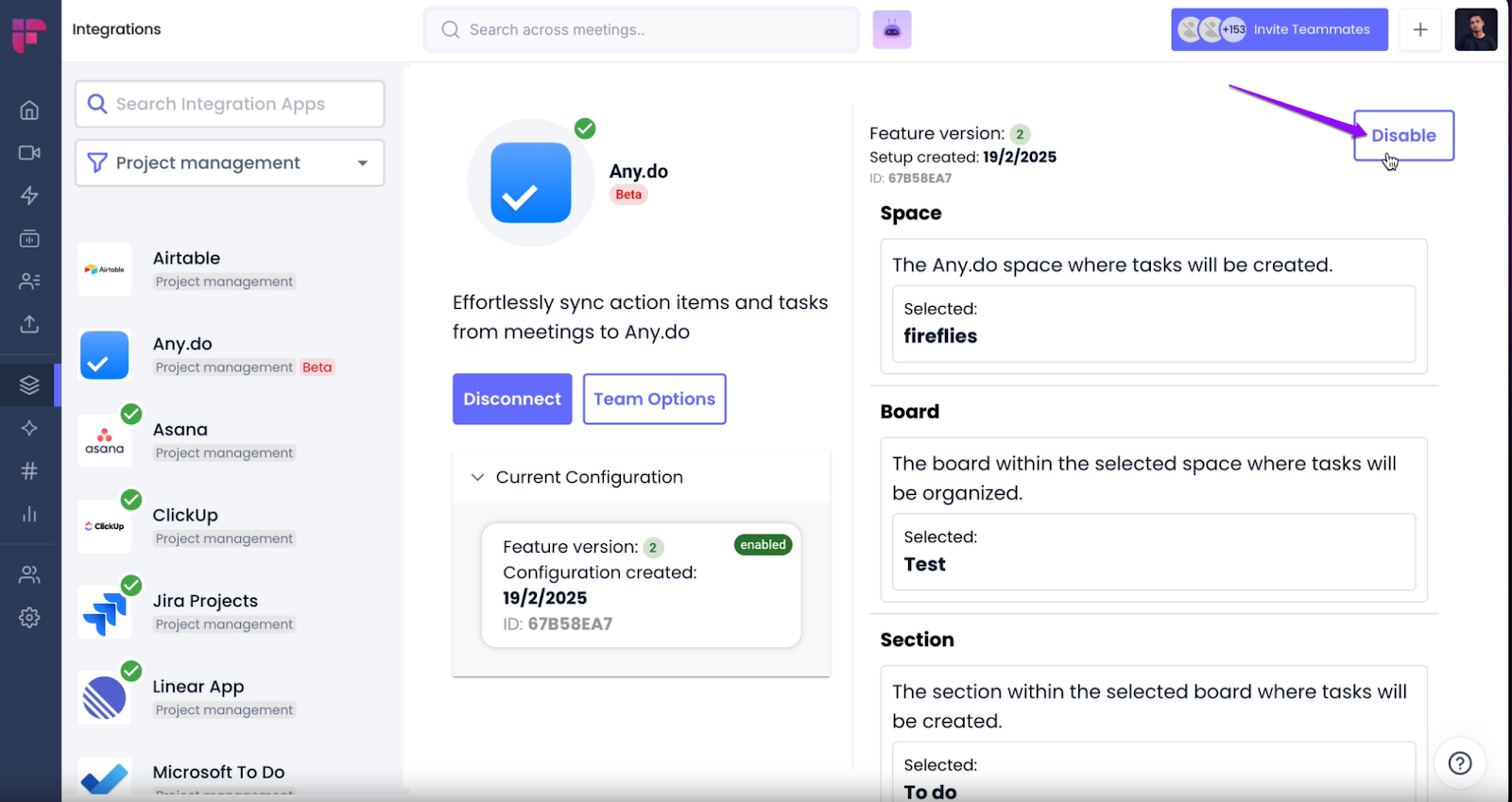Viewport: 1512px width, 802px height.
Task: Open the Uploads sidebar icon
Action: (29, 324)
